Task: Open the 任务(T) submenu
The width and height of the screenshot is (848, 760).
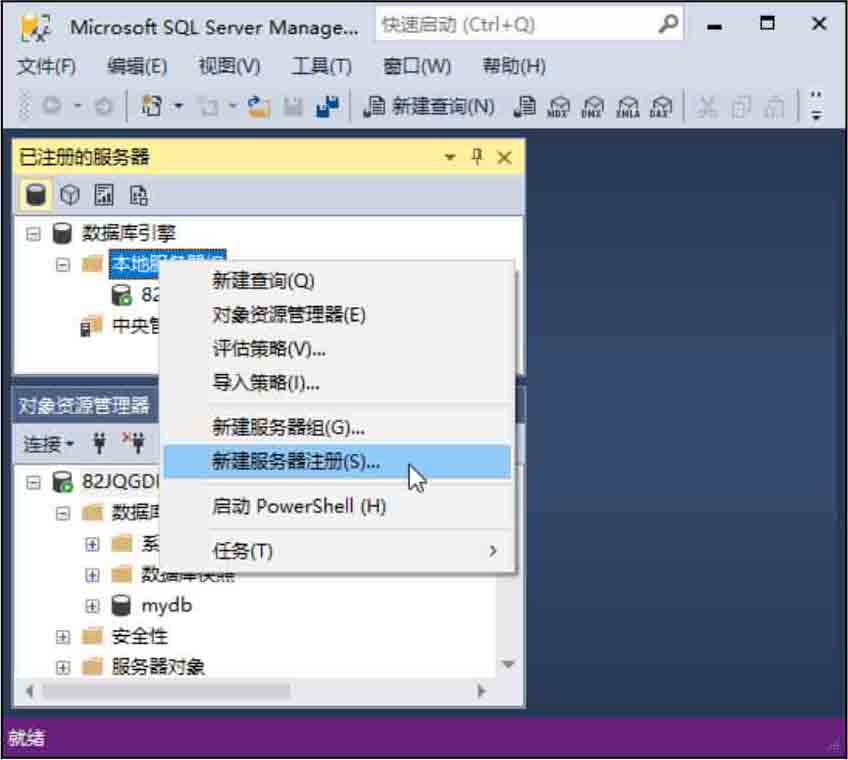Action: [x=338, y=551]
